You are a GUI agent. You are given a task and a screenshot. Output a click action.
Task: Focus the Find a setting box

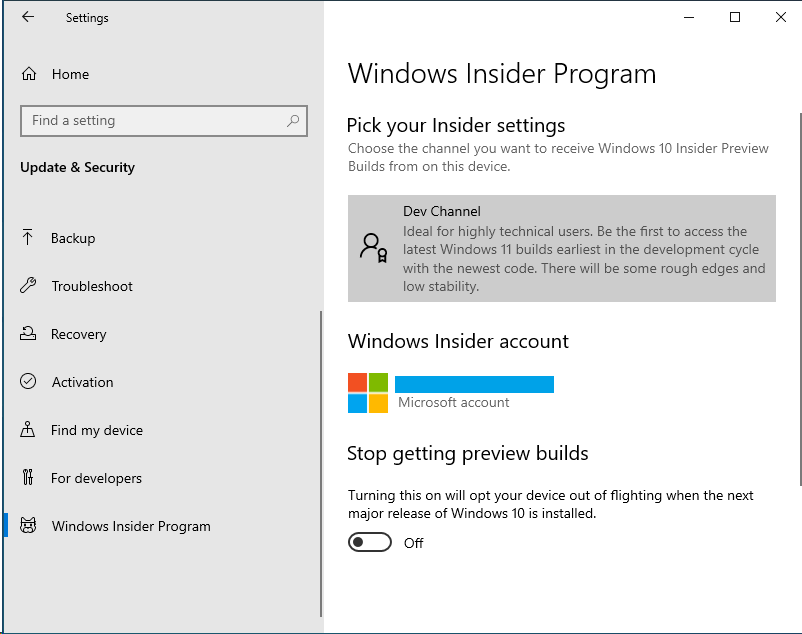point(164,121)
